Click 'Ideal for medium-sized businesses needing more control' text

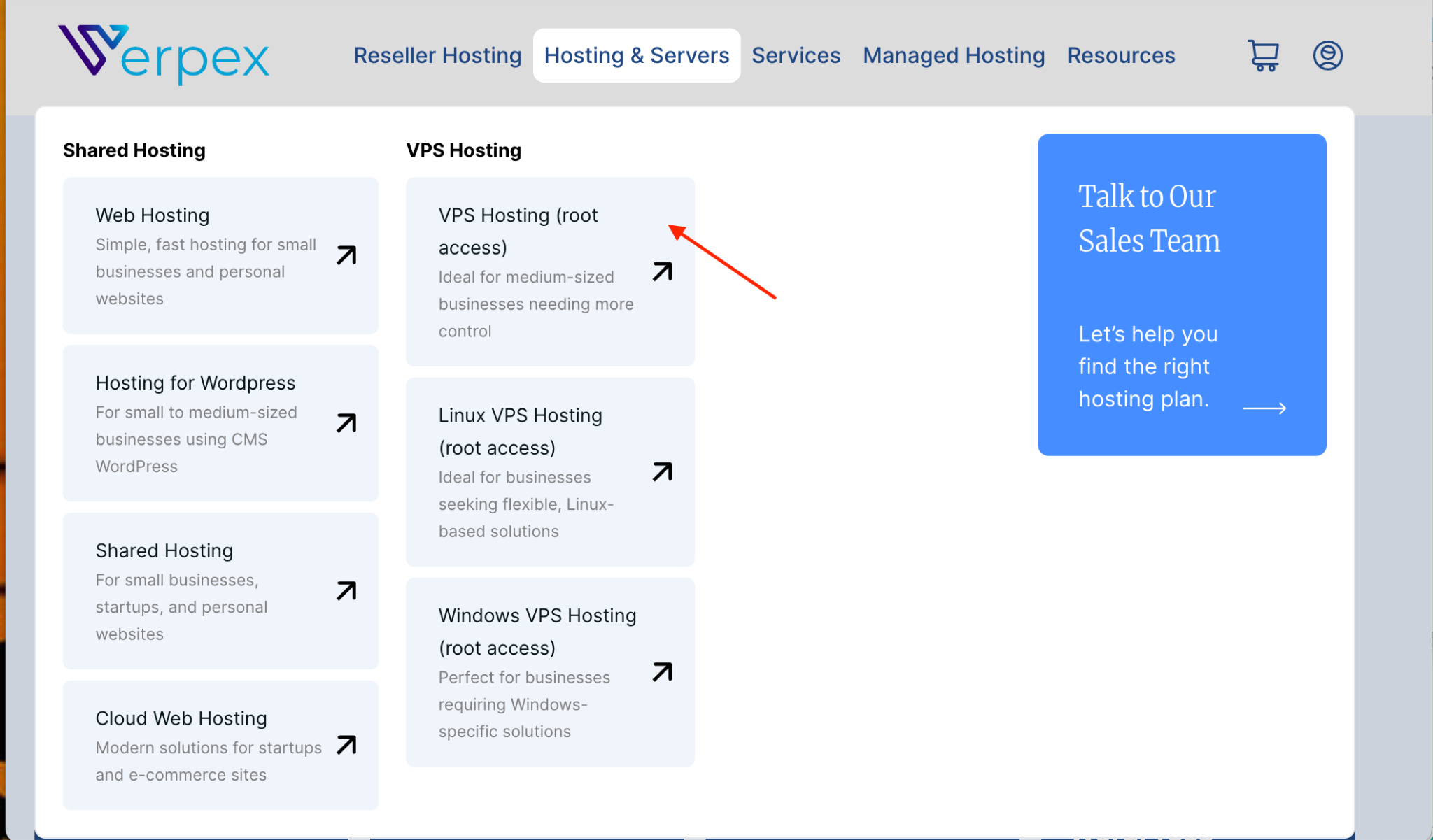tap(536, 304)
